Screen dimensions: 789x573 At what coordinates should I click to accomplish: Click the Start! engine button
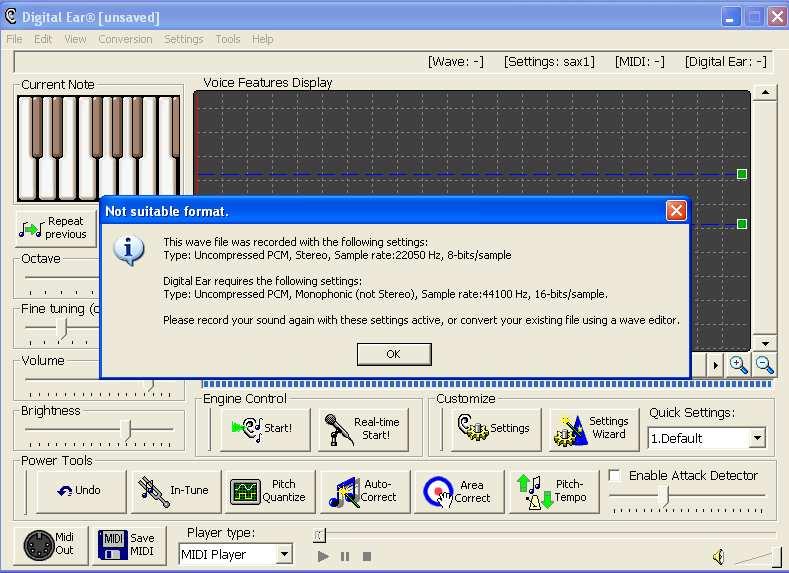(265, 429)
